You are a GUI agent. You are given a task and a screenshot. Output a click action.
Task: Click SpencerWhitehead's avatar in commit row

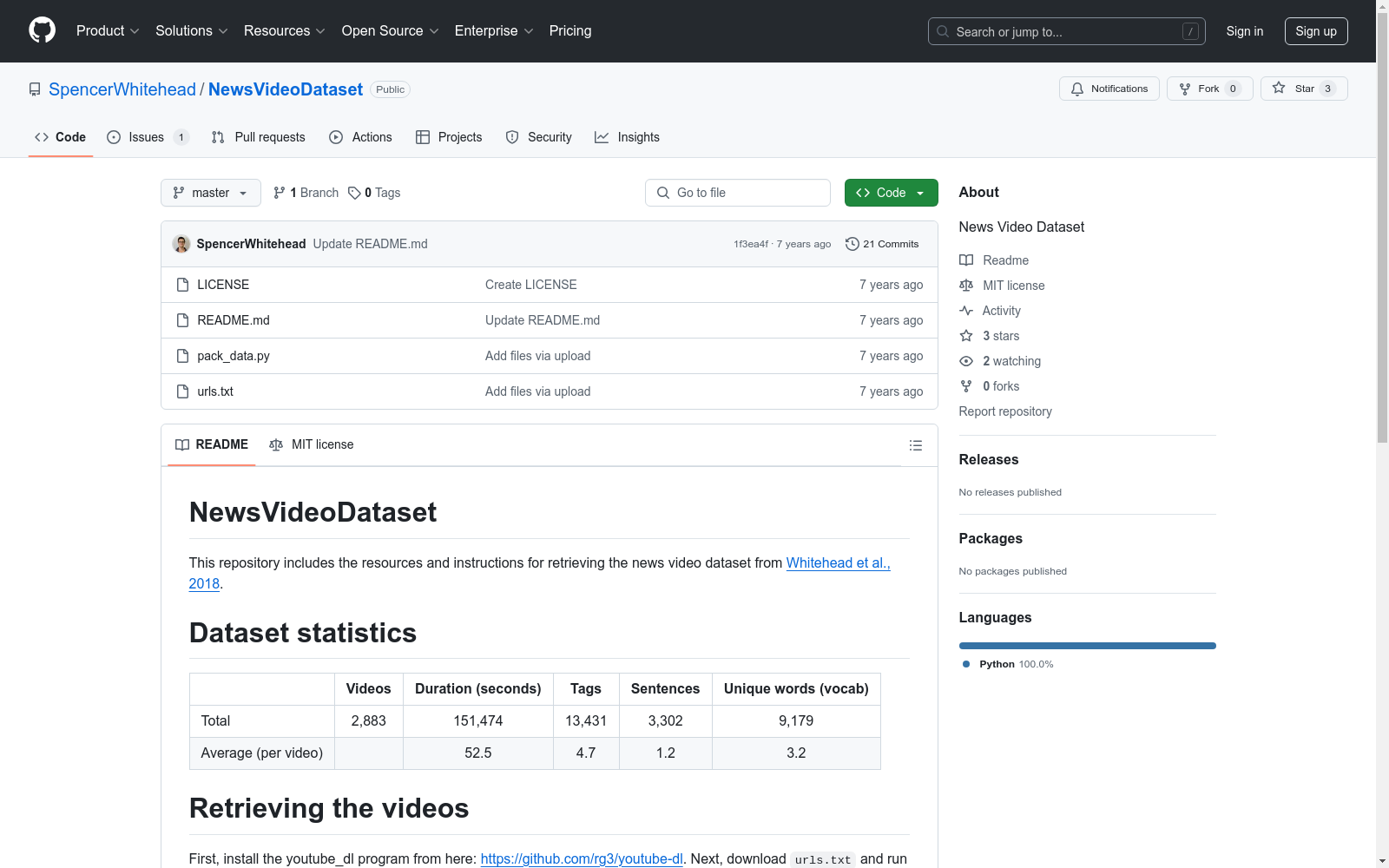[181, 244]
